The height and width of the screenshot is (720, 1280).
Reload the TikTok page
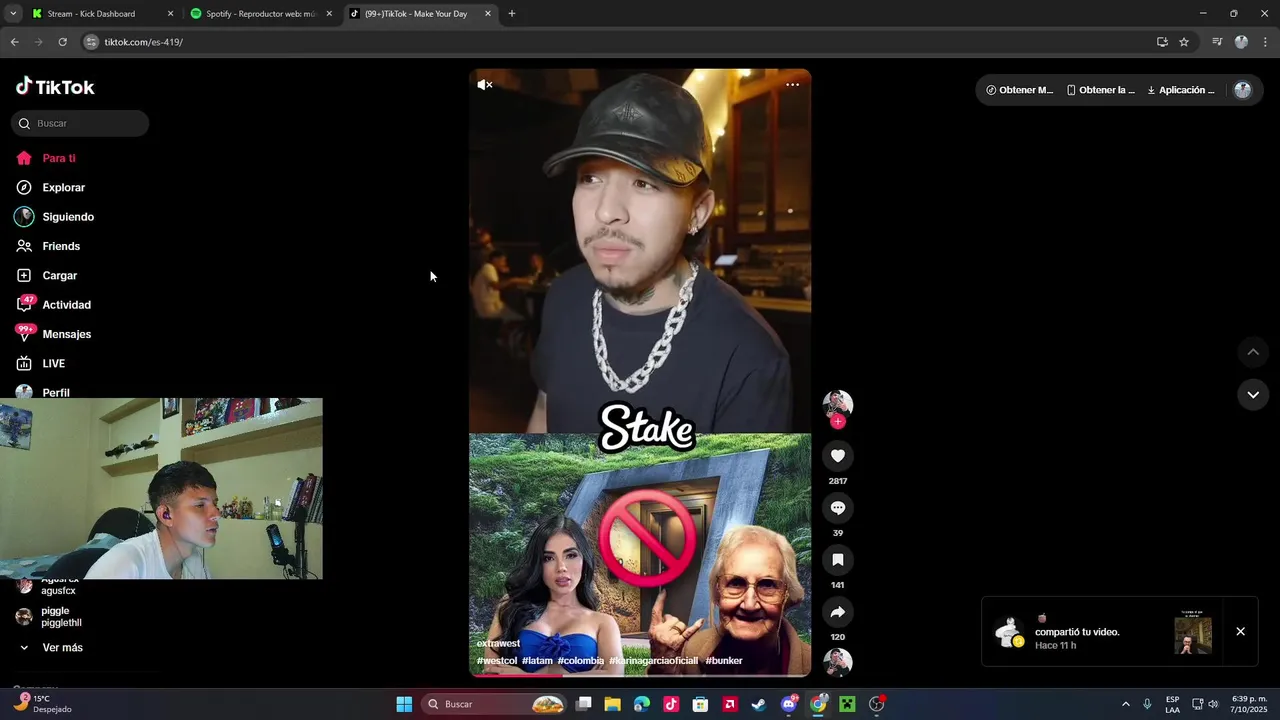coord(62,42)
